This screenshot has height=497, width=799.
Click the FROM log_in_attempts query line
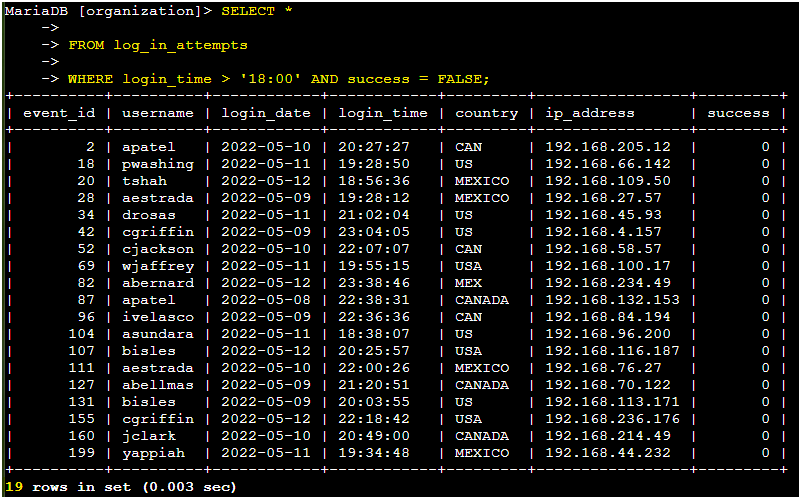(158, 45)
